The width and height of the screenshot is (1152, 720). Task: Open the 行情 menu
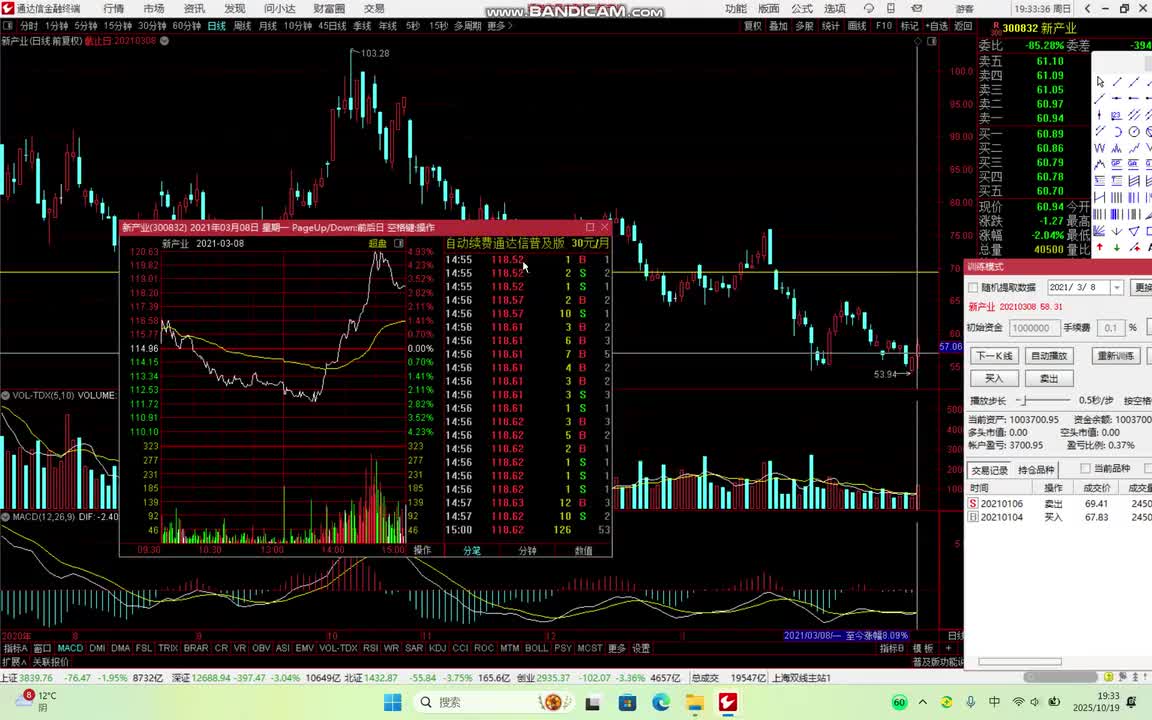pyautogui.click(x=114, y=9)
